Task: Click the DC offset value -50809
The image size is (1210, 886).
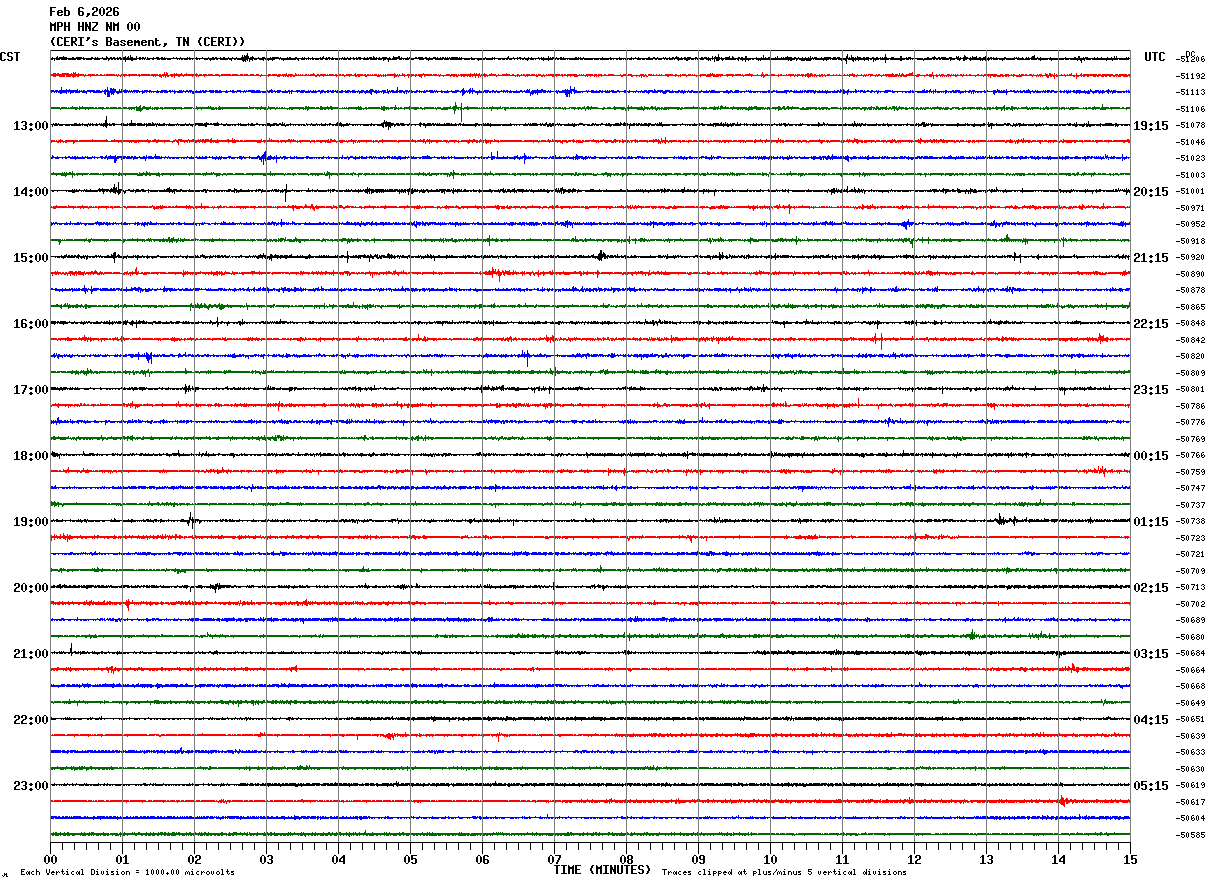Action: tap(1191, 373)
